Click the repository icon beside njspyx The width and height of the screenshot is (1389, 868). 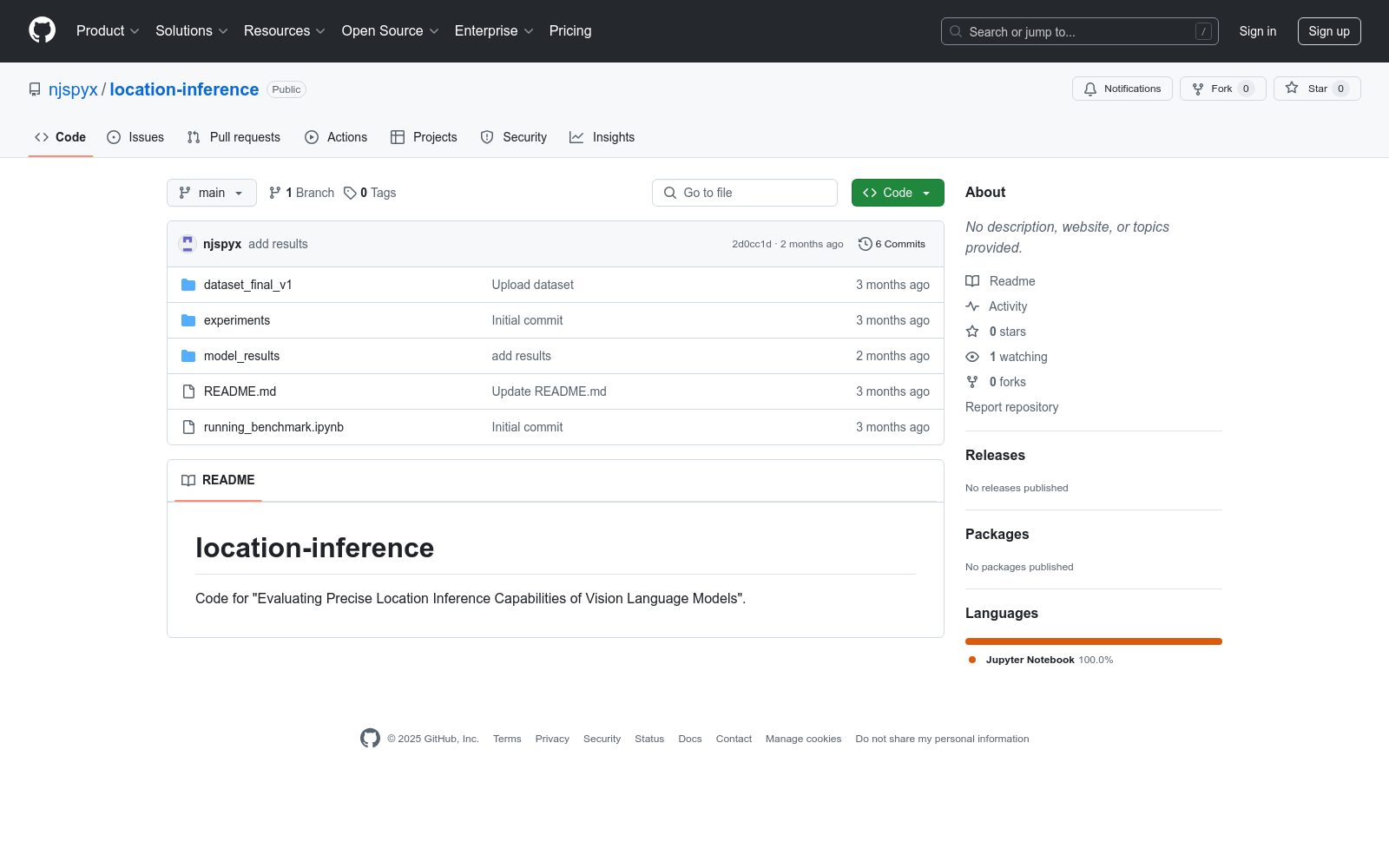click(x=35, y=89)
